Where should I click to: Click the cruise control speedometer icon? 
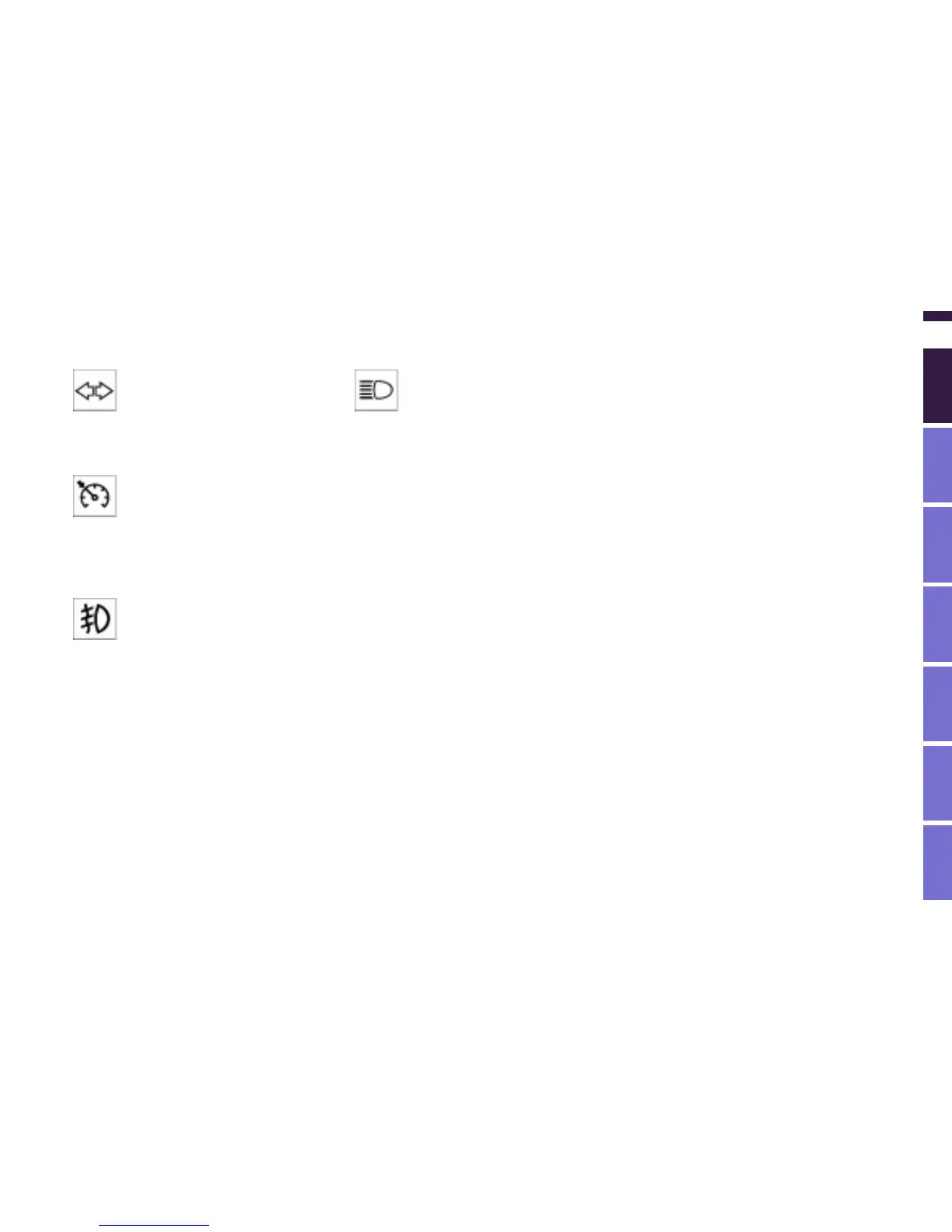click(95, 496)
